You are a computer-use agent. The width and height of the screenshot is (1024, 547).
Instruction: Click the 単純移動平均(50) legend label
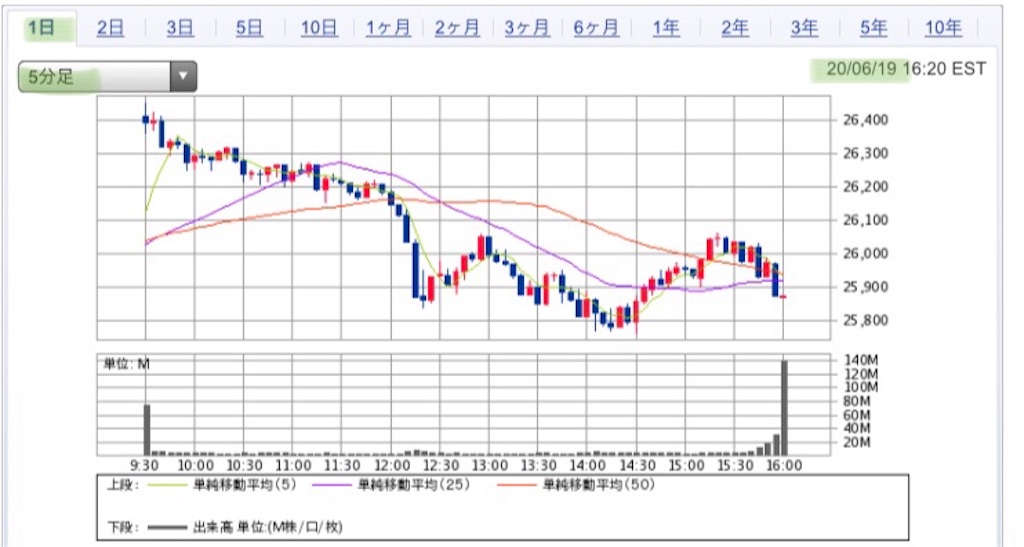click(599, 485)
